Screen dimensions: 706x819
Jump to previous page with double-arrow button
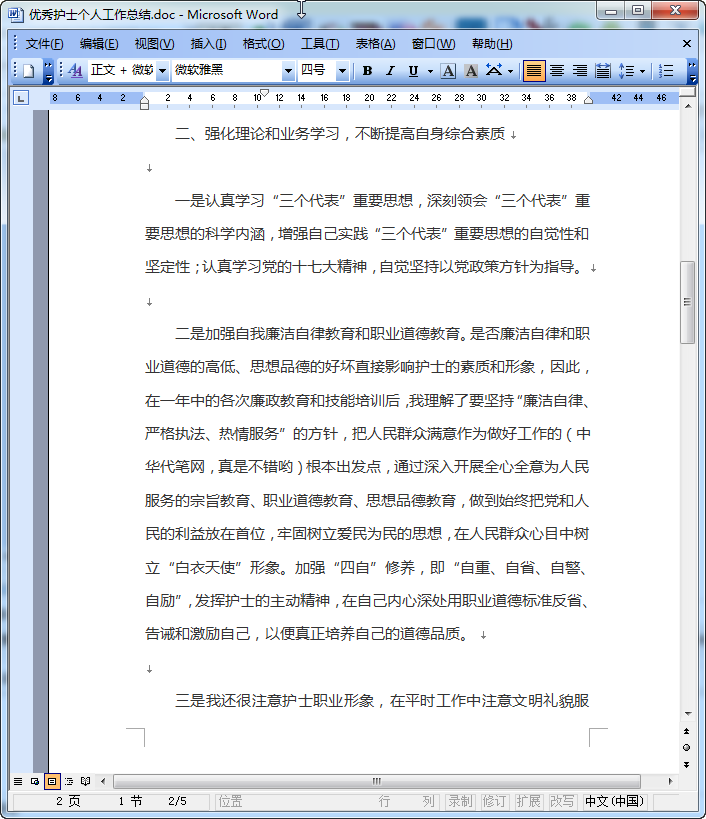click(687, 731)
